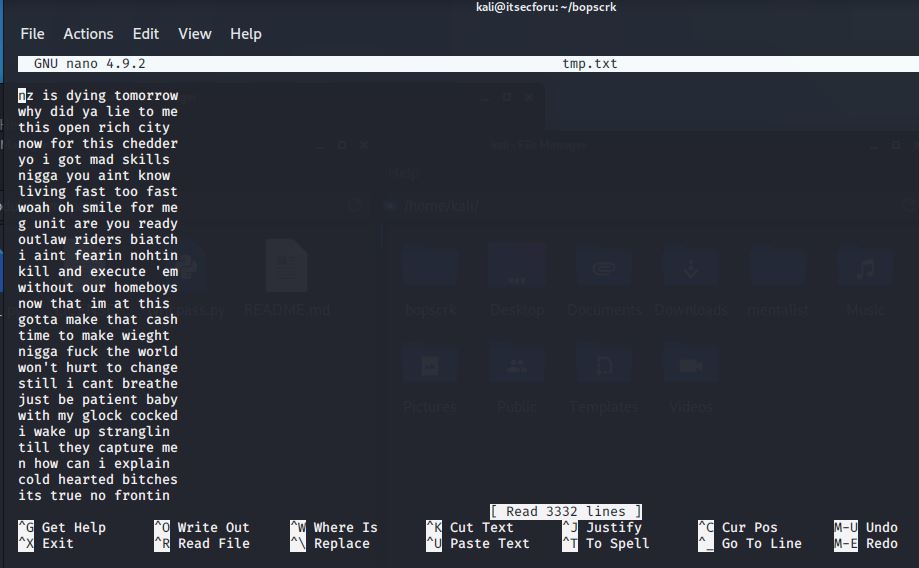Place cursor on line 'won't hurt to change'

pyautogui.click(x=98, y=368)
